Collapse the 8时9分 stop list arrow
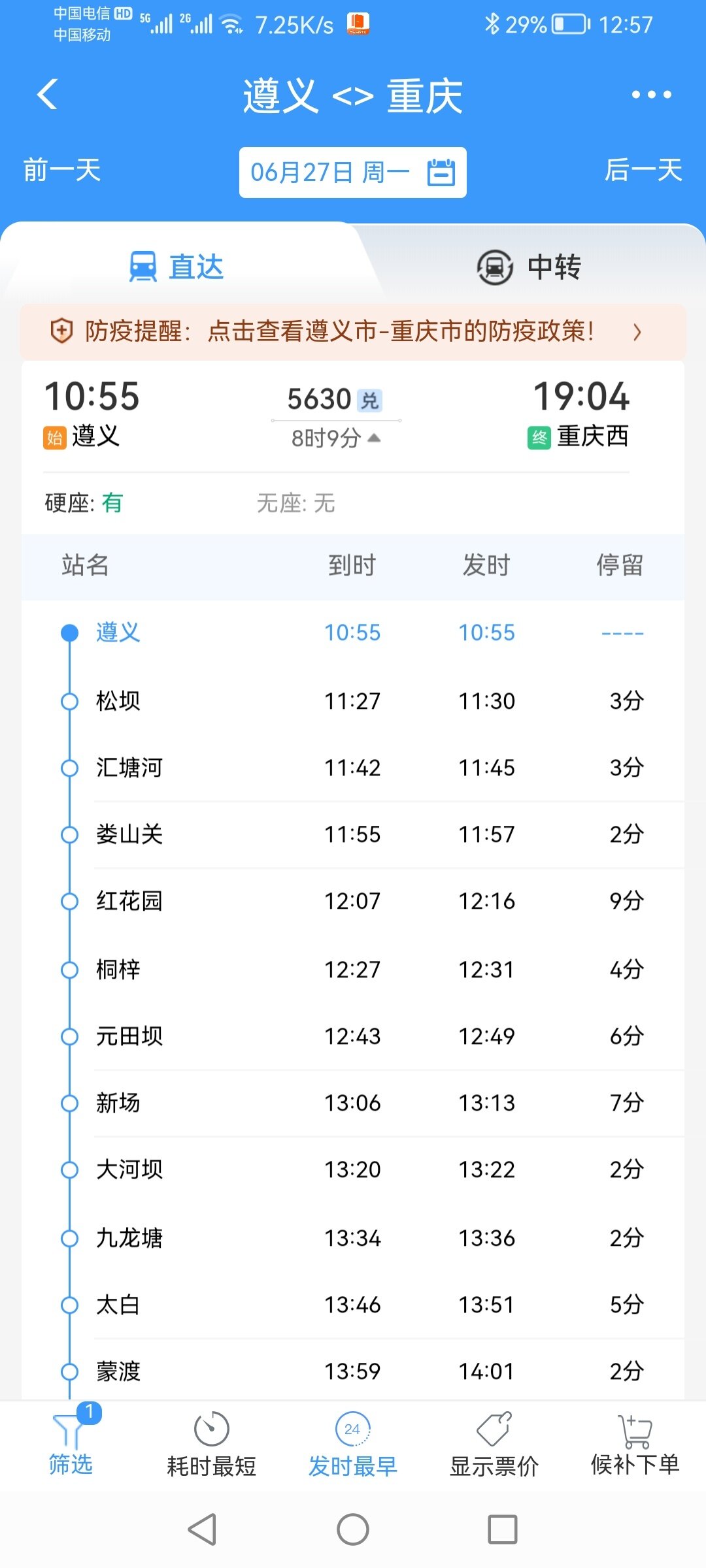 pos(374,438)
